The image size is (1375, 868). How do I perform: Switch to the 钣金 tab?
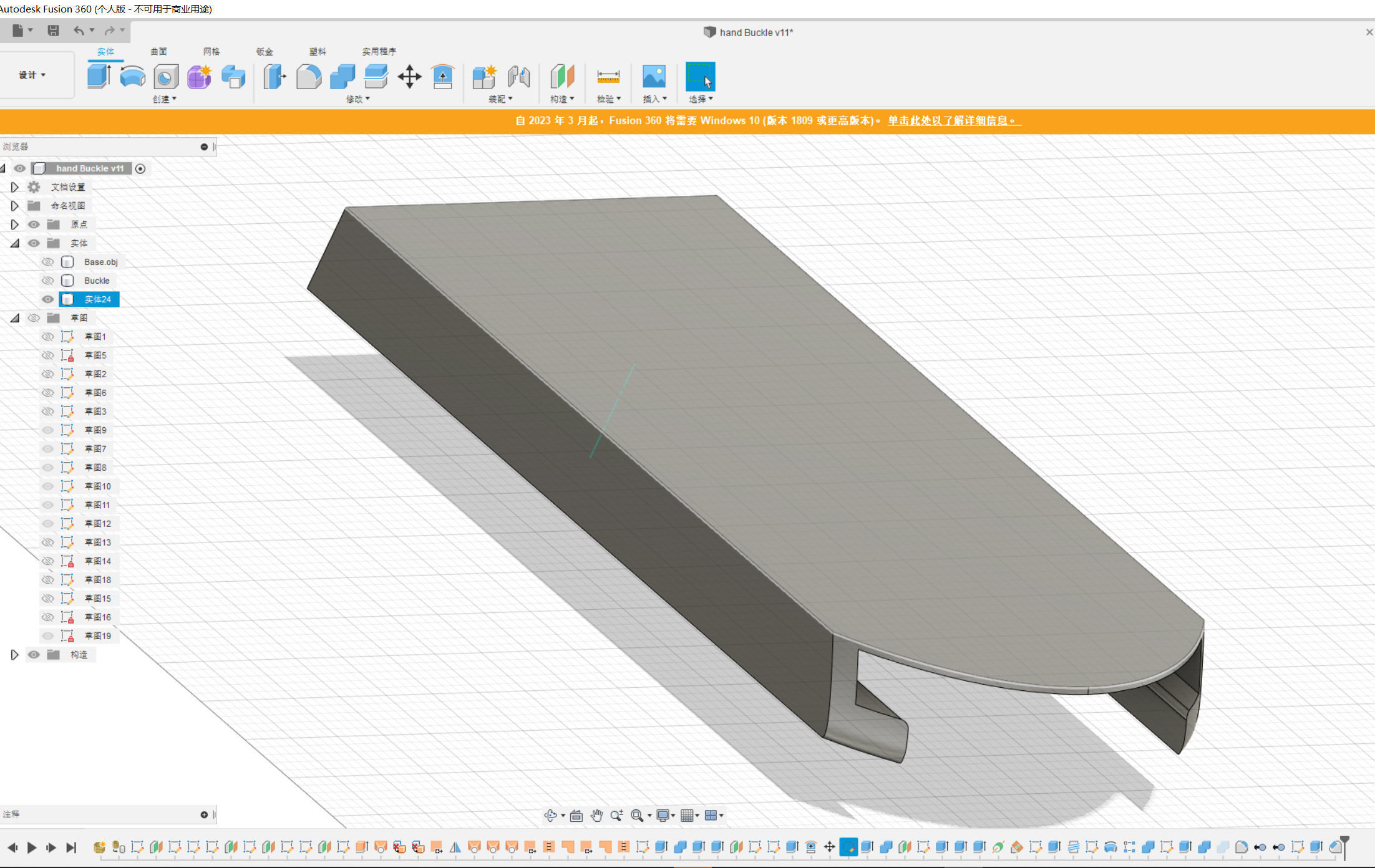click(x=265, y=52)
